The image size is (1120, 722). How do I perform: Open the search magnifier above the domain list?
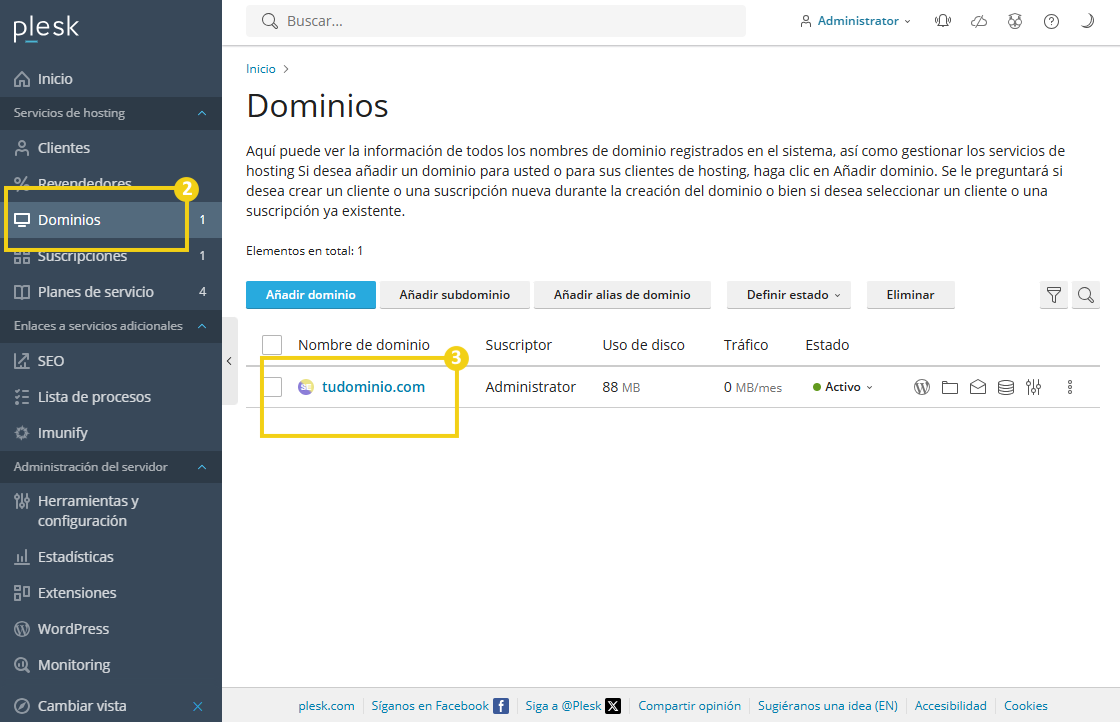pyautogui.click(x=1086, y=295)
